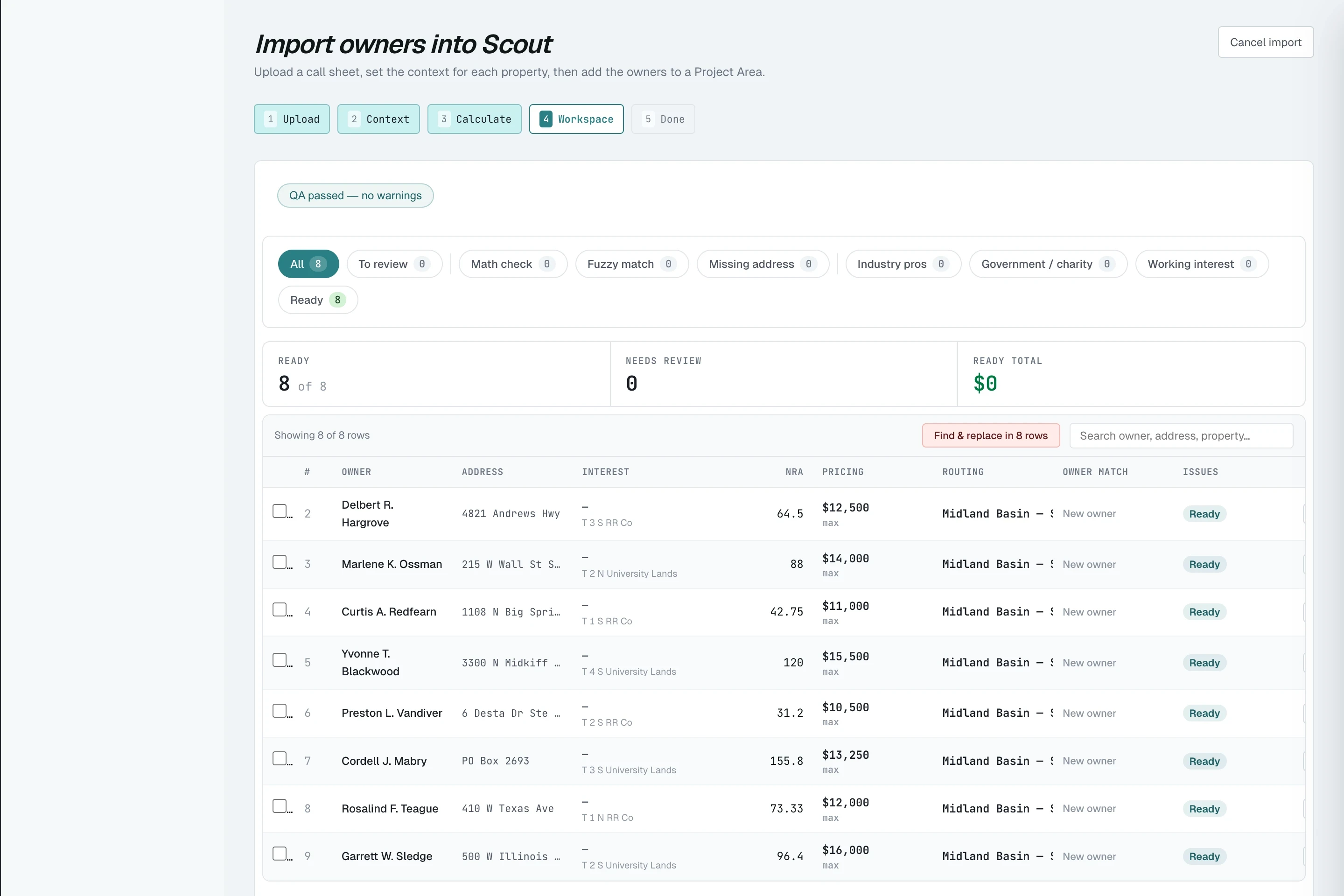The width and height of the screenshot is (1344, 896).
Task: Click the $16,000 pricing value
Action: (x=845, y=850)
